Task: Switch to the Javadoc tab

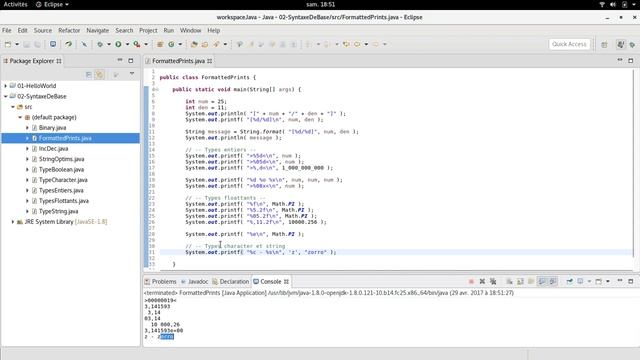Action: coord(195,282)
